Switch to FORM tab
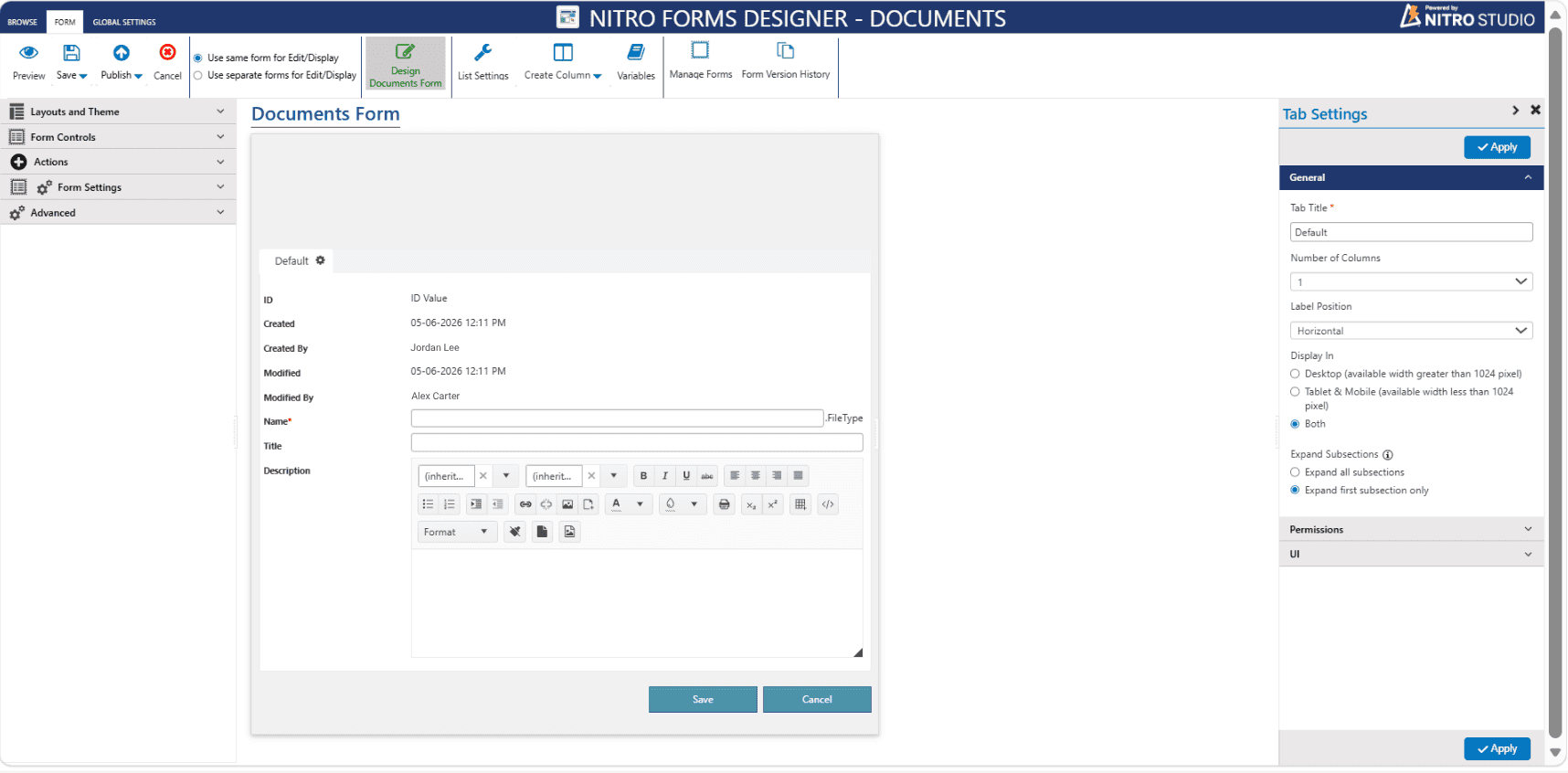 [65, 22]
